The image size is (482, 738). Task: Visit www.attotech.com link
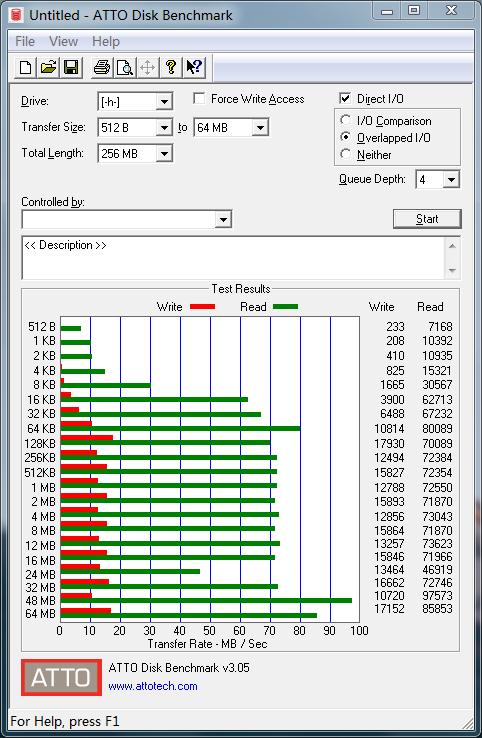153,686
